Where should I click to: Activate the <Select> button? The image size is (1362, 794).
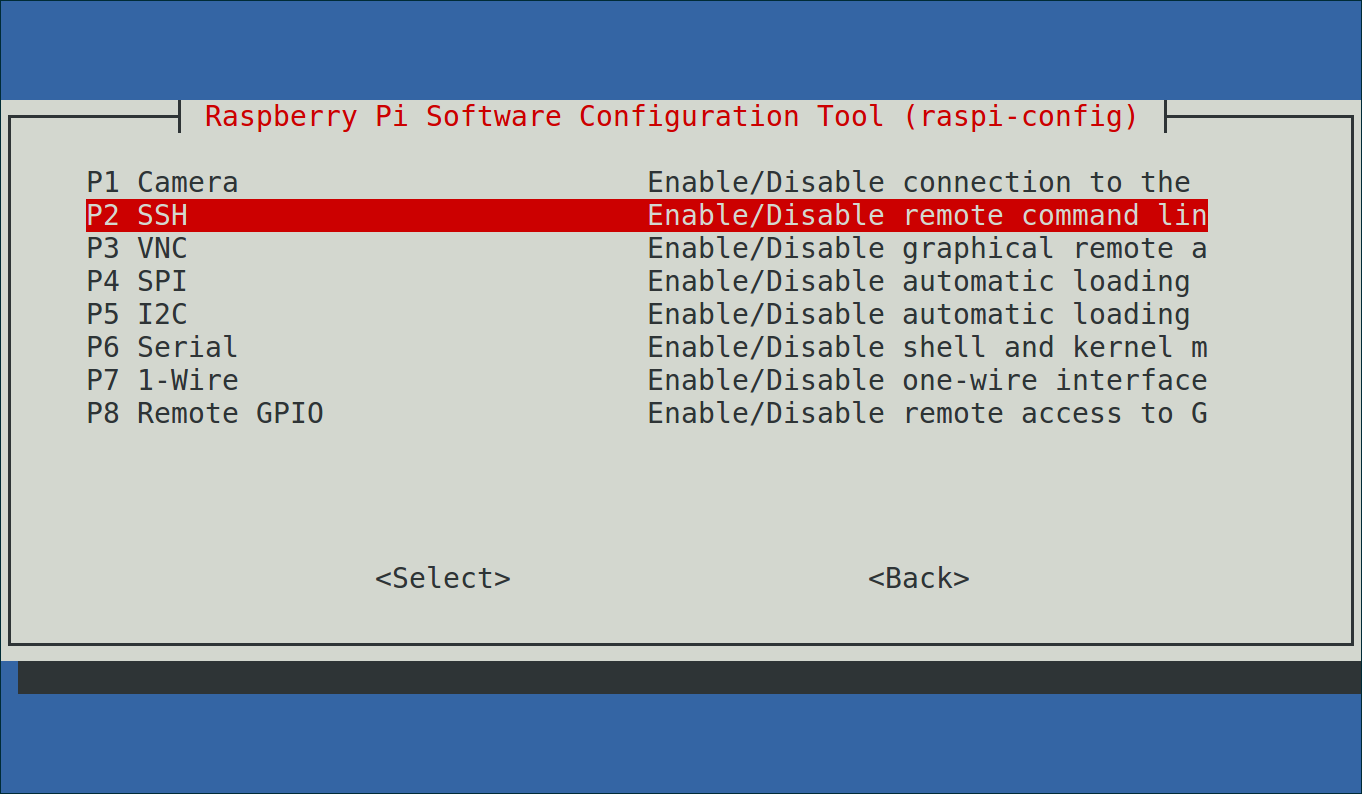[443, 578]
